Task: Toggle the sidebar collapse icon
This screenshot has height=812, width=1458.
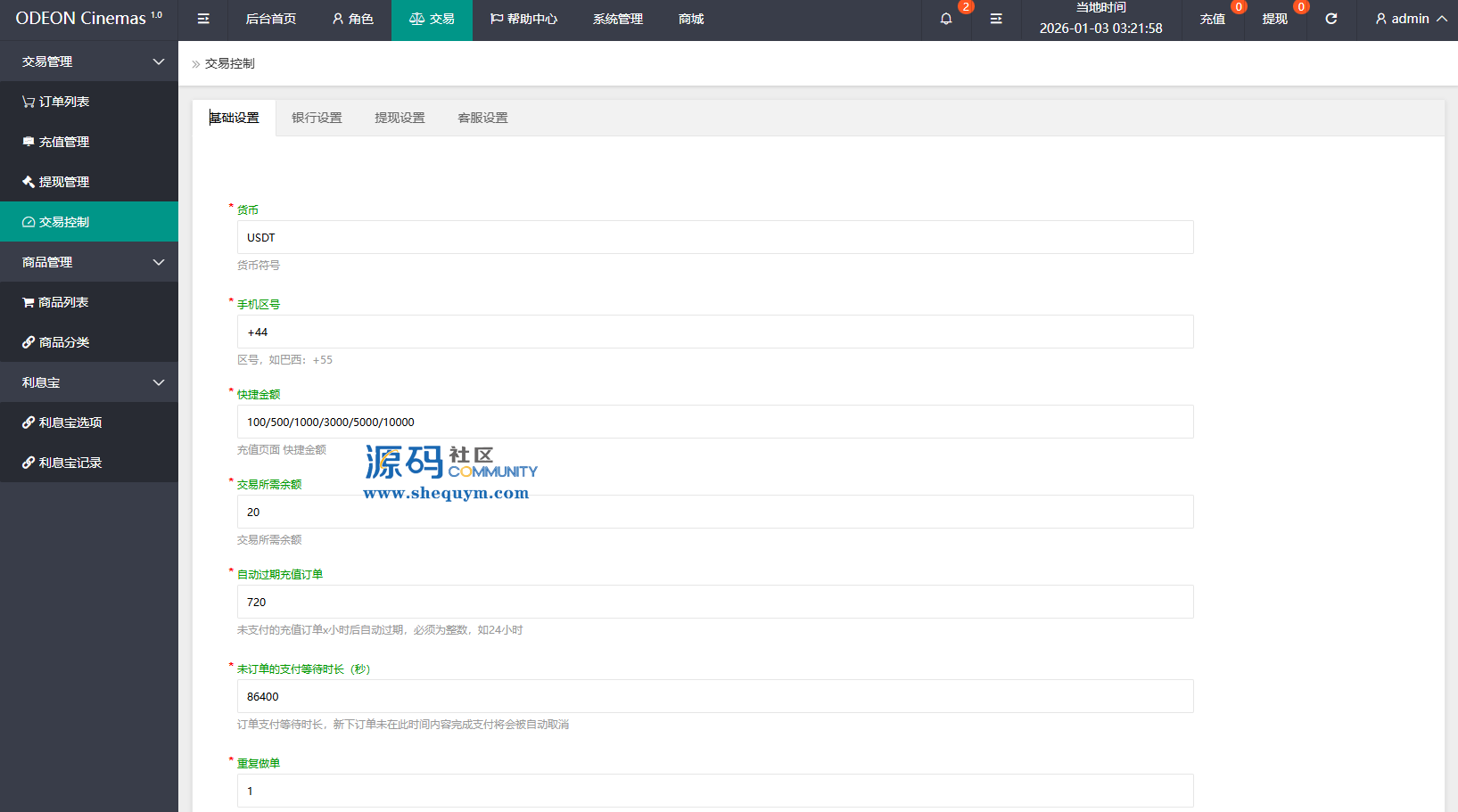Action: click(203, 19)
